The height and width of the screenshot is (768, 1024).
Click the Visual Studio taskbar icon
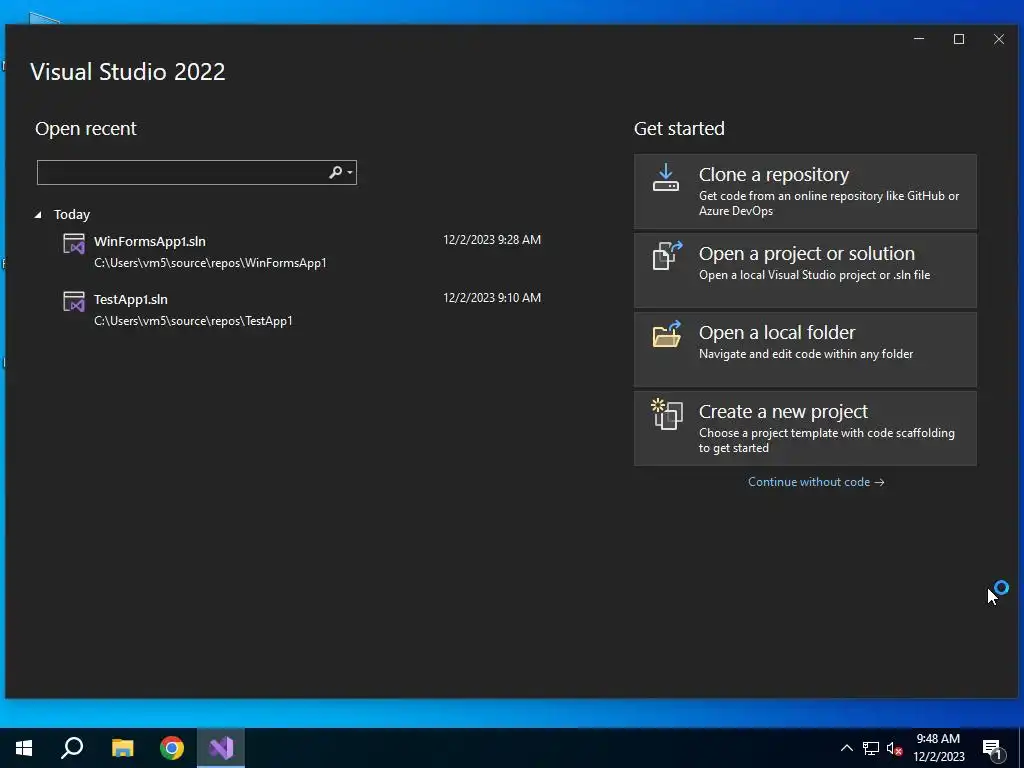[221, 748]
